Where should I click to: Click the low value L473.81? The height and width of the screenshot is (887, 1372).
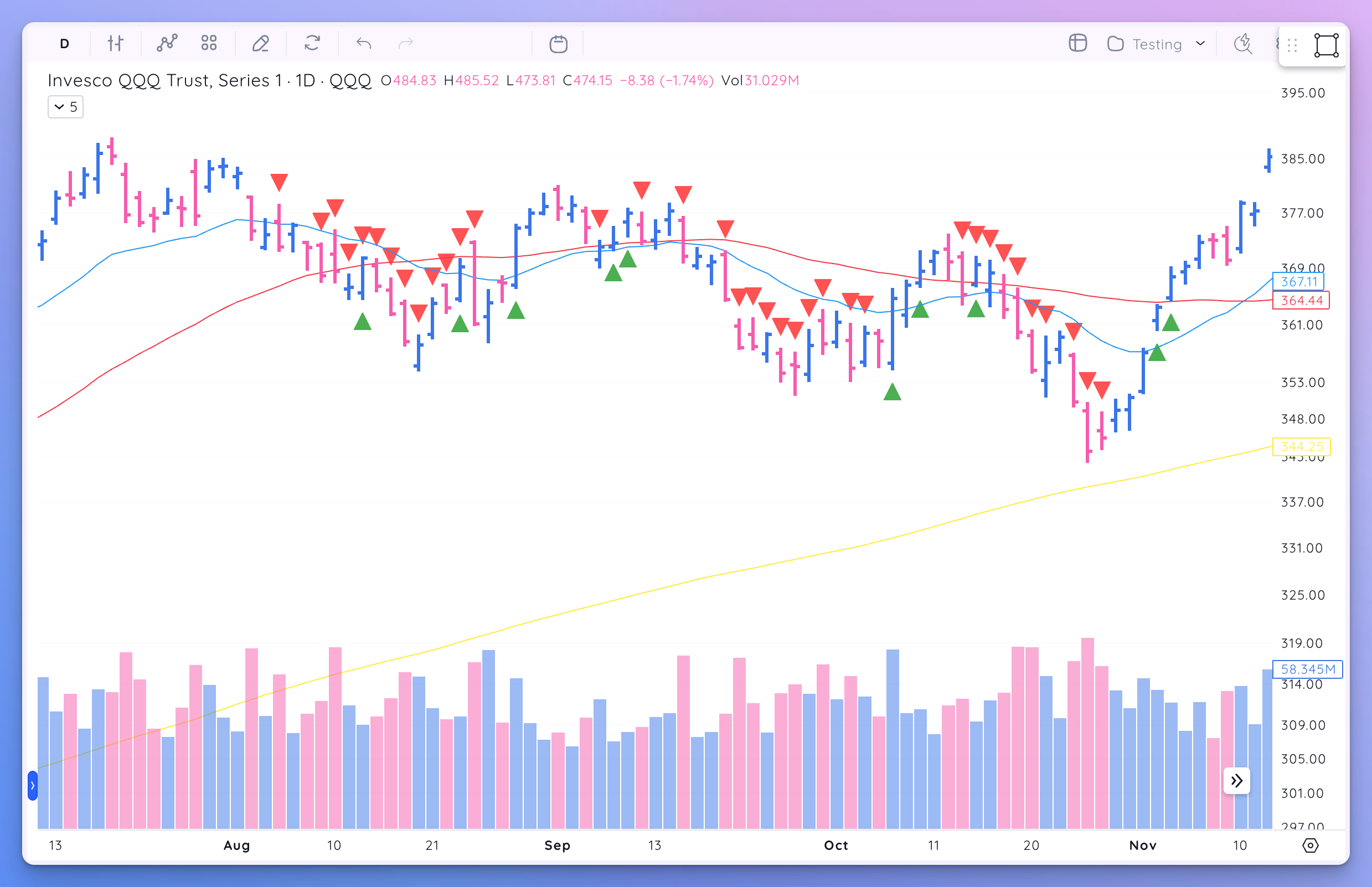[x=531, y=81]
